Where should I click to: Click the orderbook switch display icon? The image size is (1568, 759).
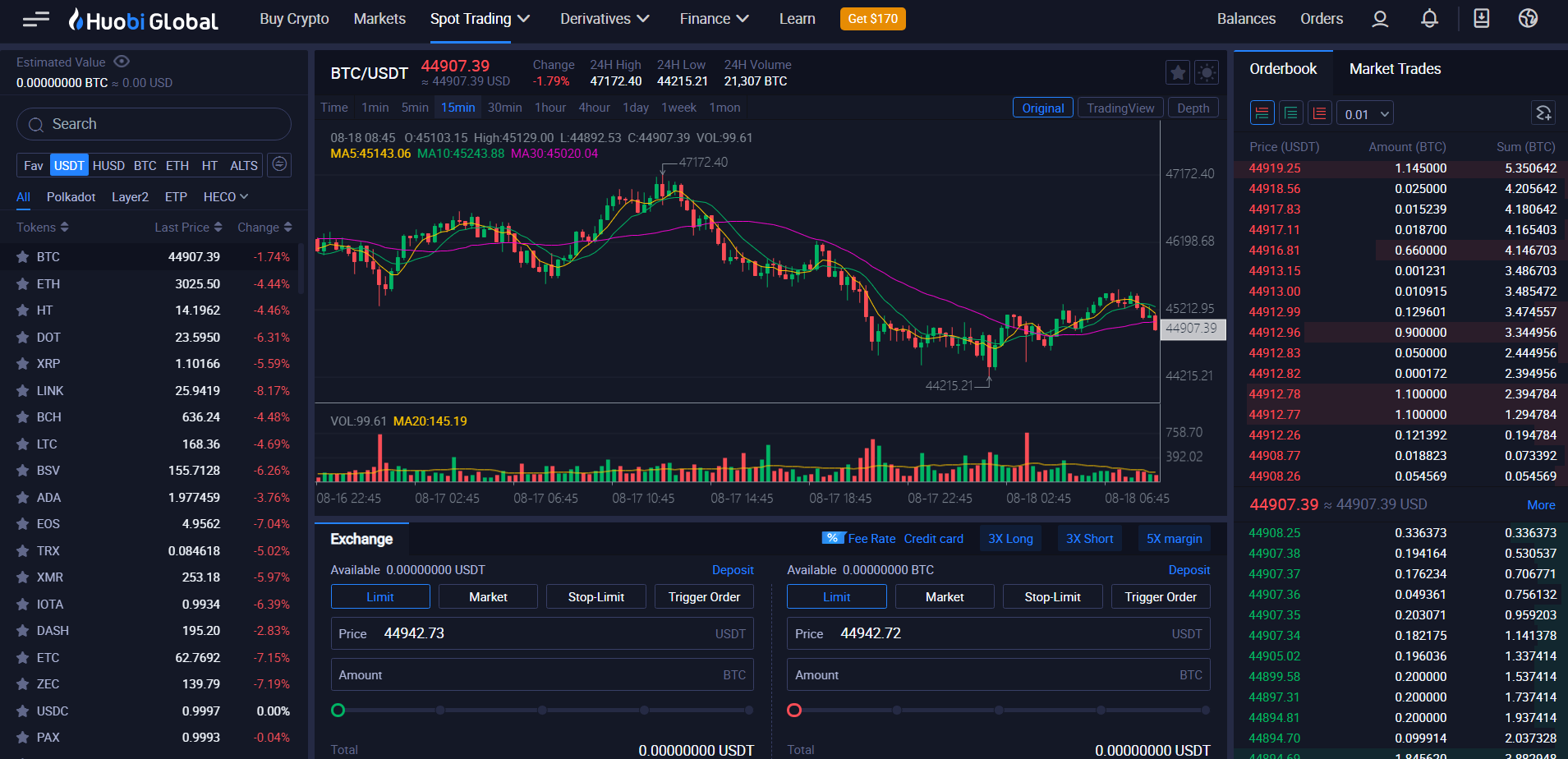[x=1543, y=113]
